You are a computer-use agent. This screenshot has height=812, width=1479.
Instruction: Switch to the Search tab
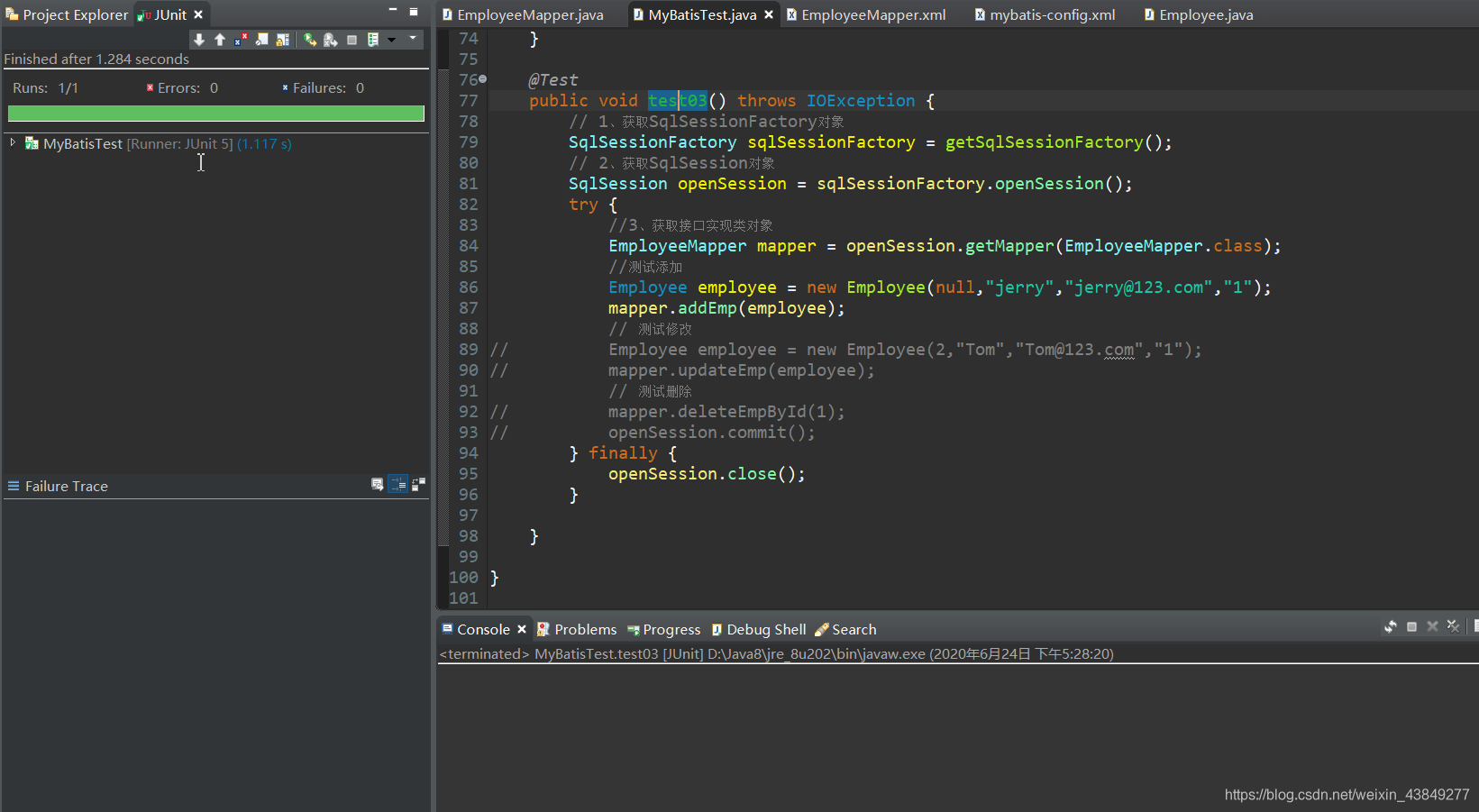click(x=845, y=629)
